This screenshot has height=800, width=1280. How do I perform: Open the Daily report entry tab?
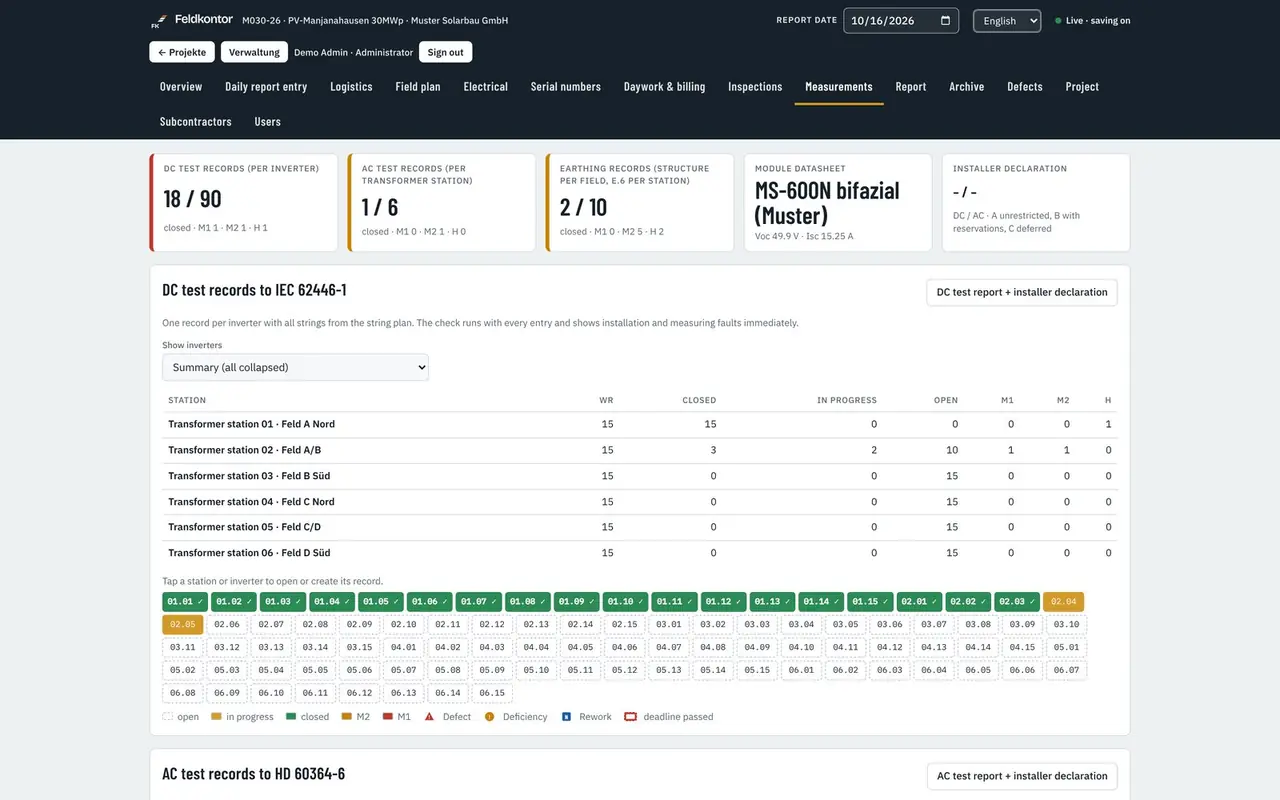pyautogui.click(x=266, y=87)
